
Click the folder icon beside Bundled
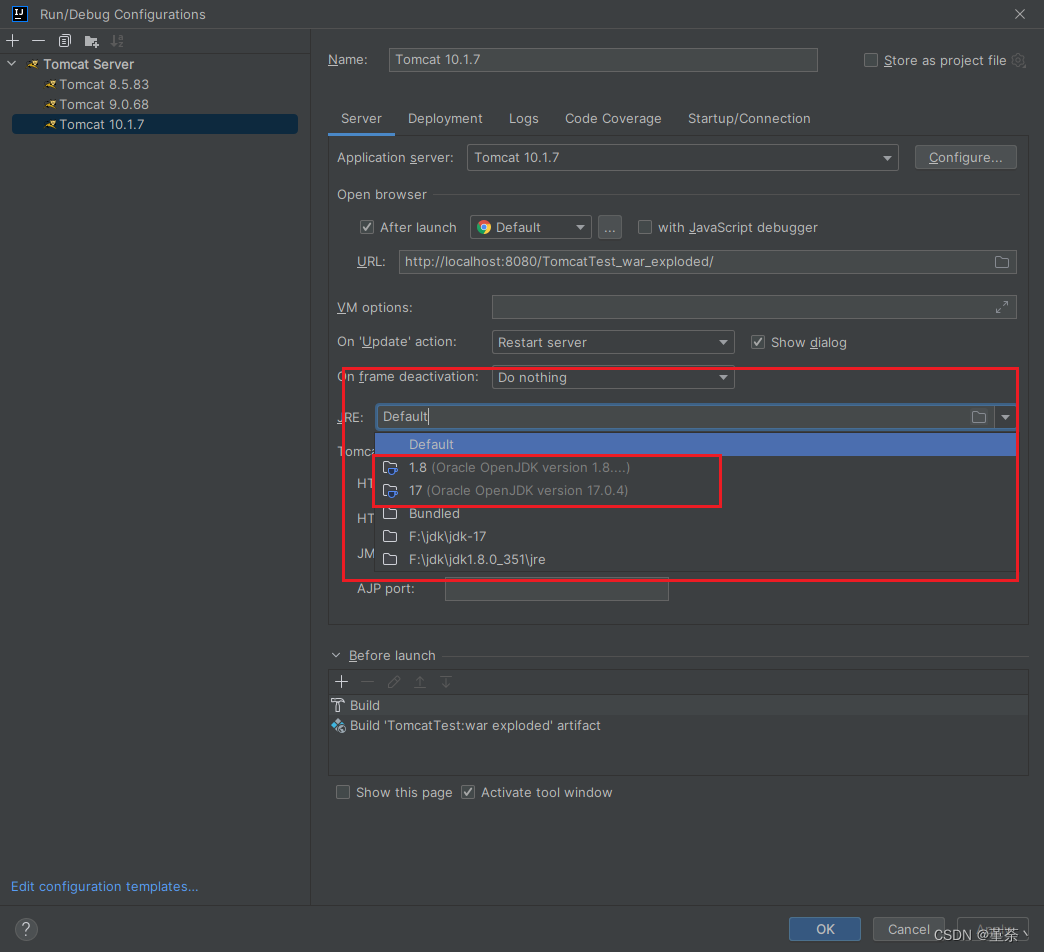pos(390,514)
